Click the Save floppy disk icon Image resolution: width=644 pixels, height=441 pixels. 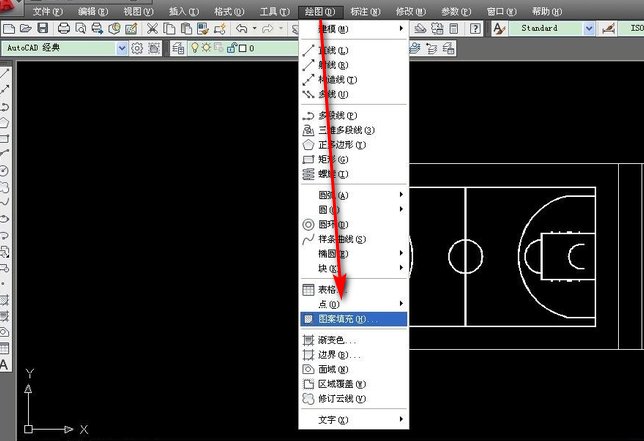[43, 28]
